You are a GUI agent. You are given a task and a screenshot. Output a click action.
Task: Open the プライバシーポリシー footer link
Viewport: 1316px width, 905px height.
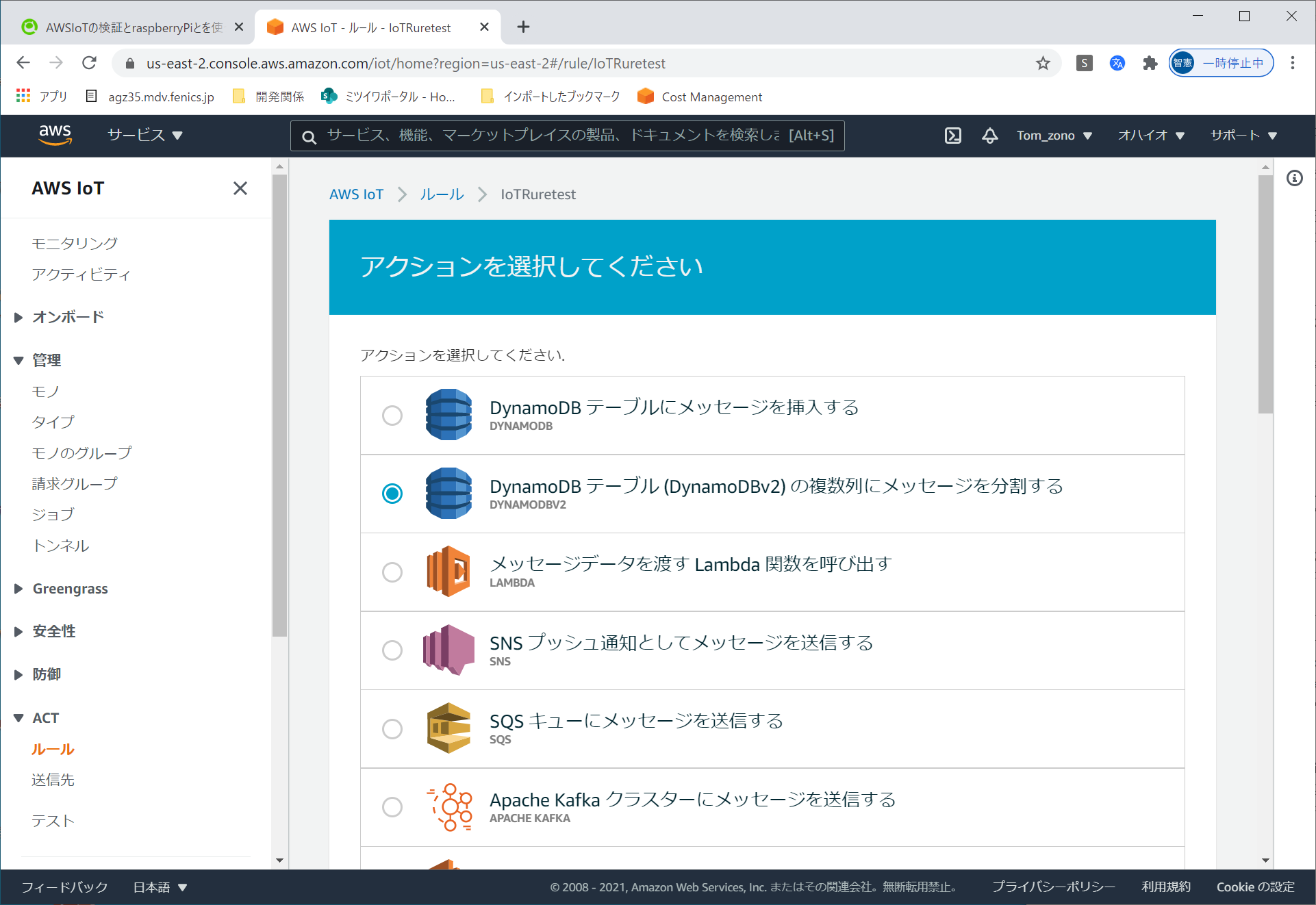click(1053, 887)
